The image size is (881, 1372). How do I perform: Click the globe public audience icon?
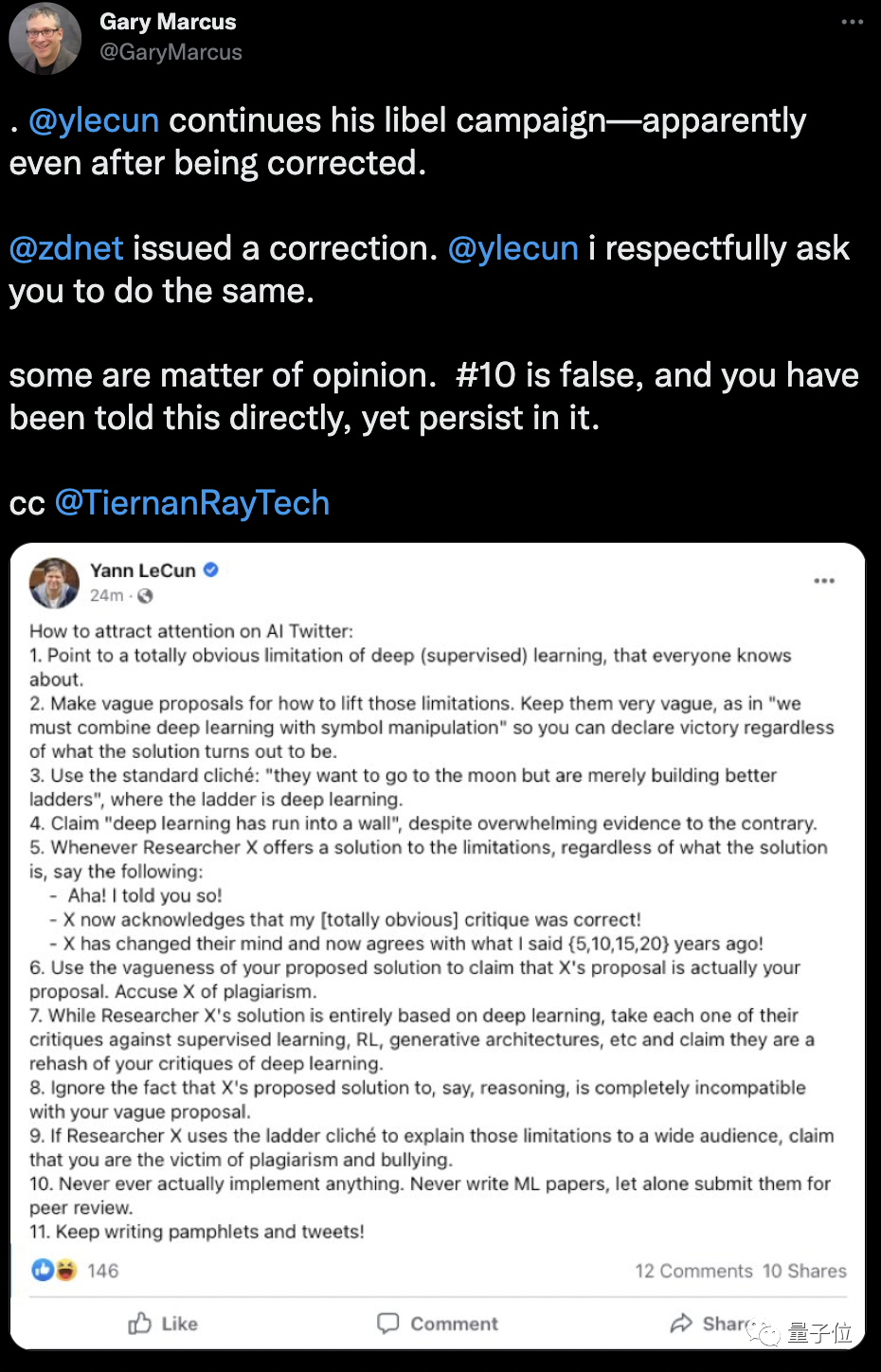pos(145,596)
